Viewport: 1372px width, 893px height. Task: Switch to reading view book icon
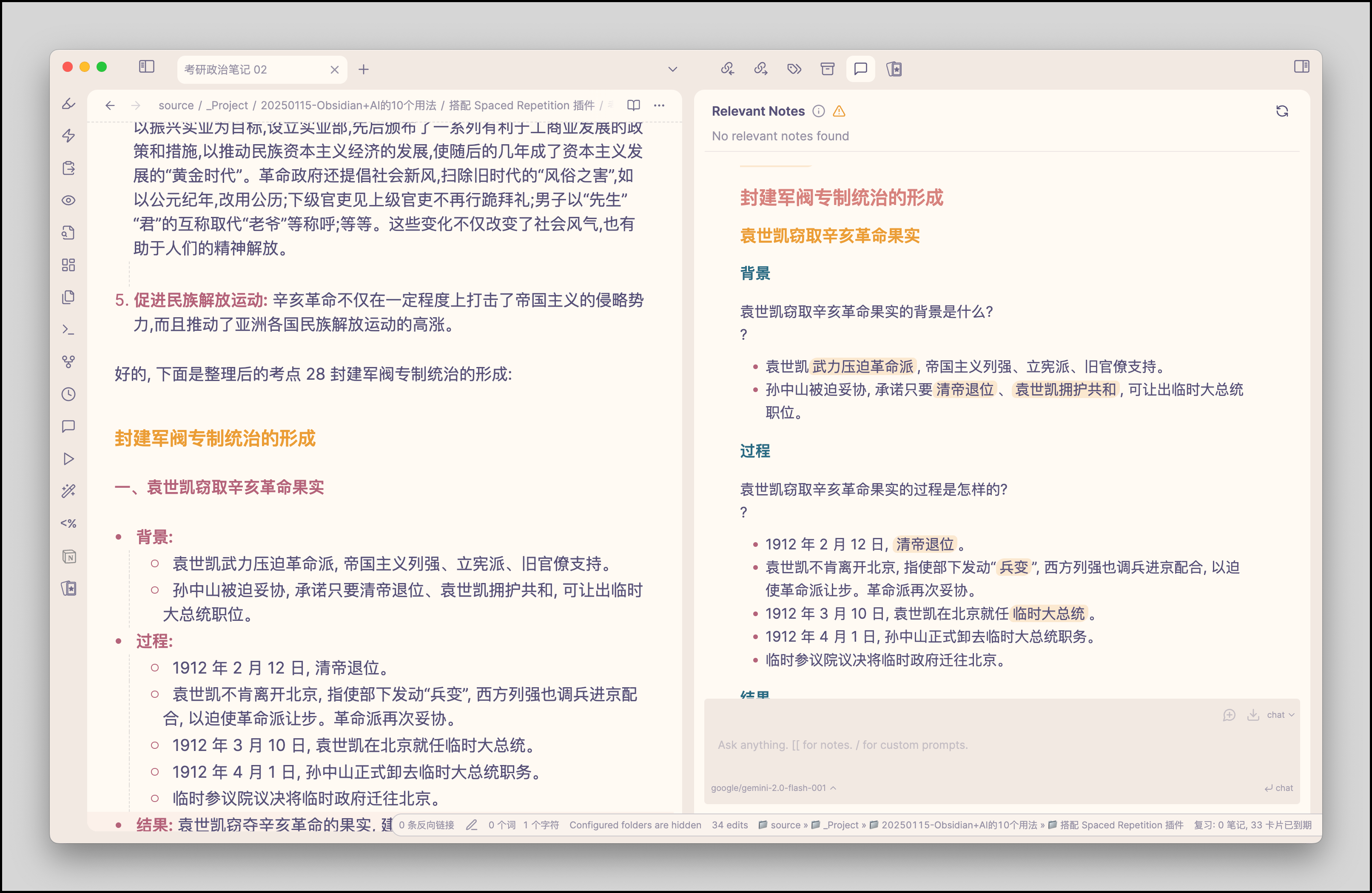(634, 105)
